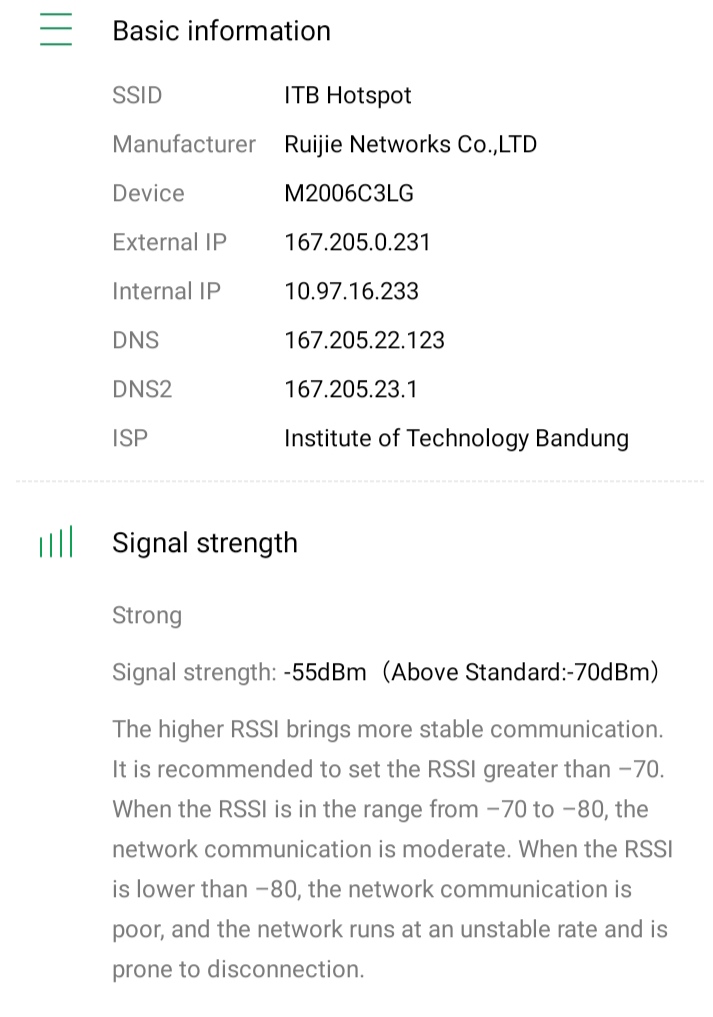Select Ruijie Networks Co.,LTD manufacturer text
Image resolution: width=713 pixels, height=1017 pixels.
pyautogui.click(x=410, y=145)
